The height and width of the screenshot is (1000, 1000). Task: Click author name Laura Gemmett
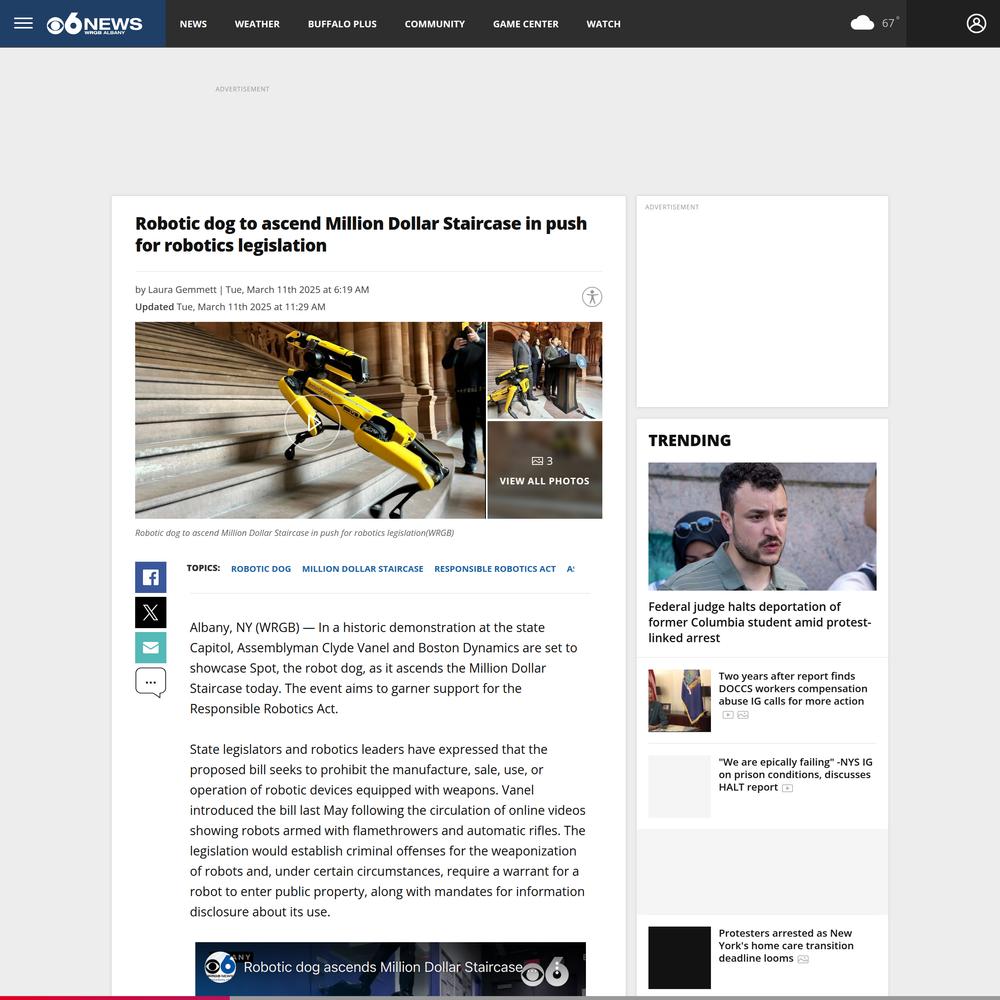pos(182,290)
